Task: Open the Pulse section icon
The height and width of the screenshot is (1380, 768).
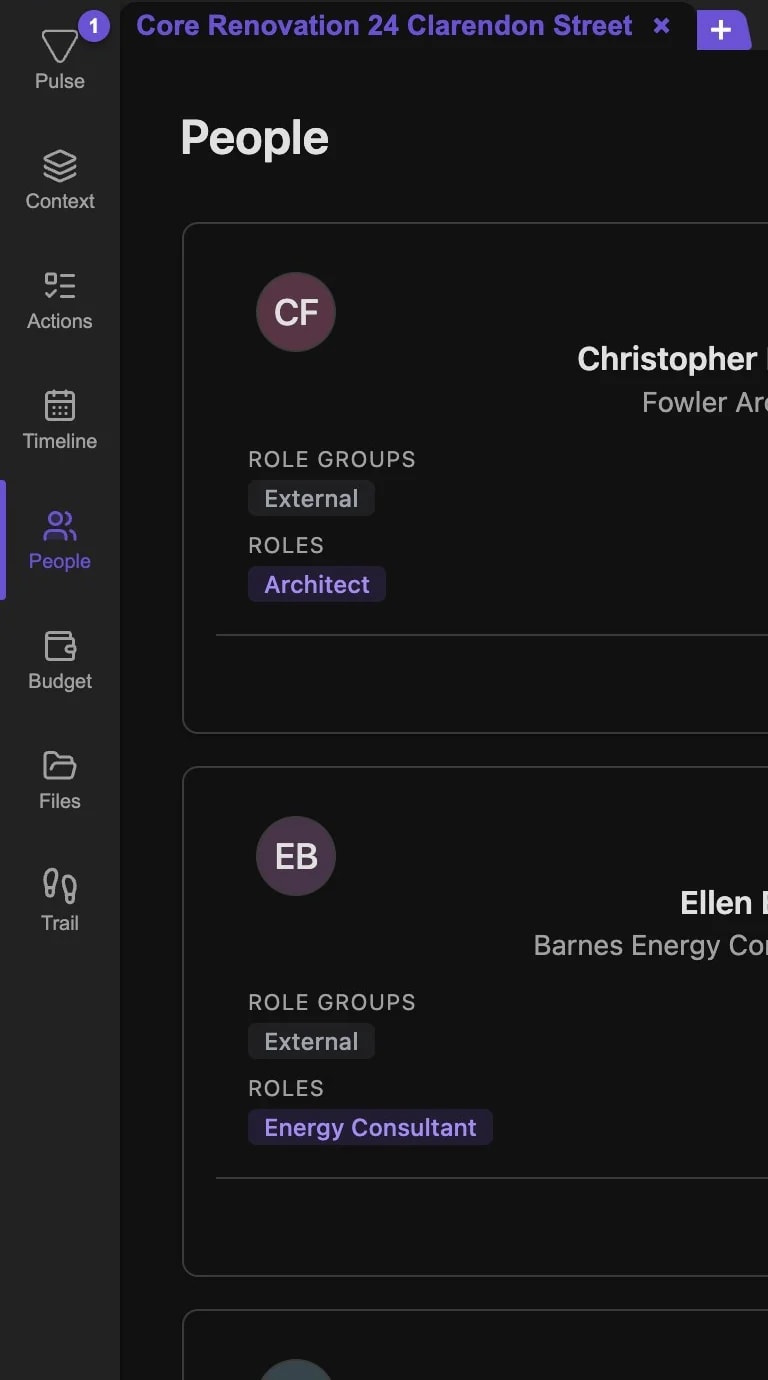Action: pos(60,47)
